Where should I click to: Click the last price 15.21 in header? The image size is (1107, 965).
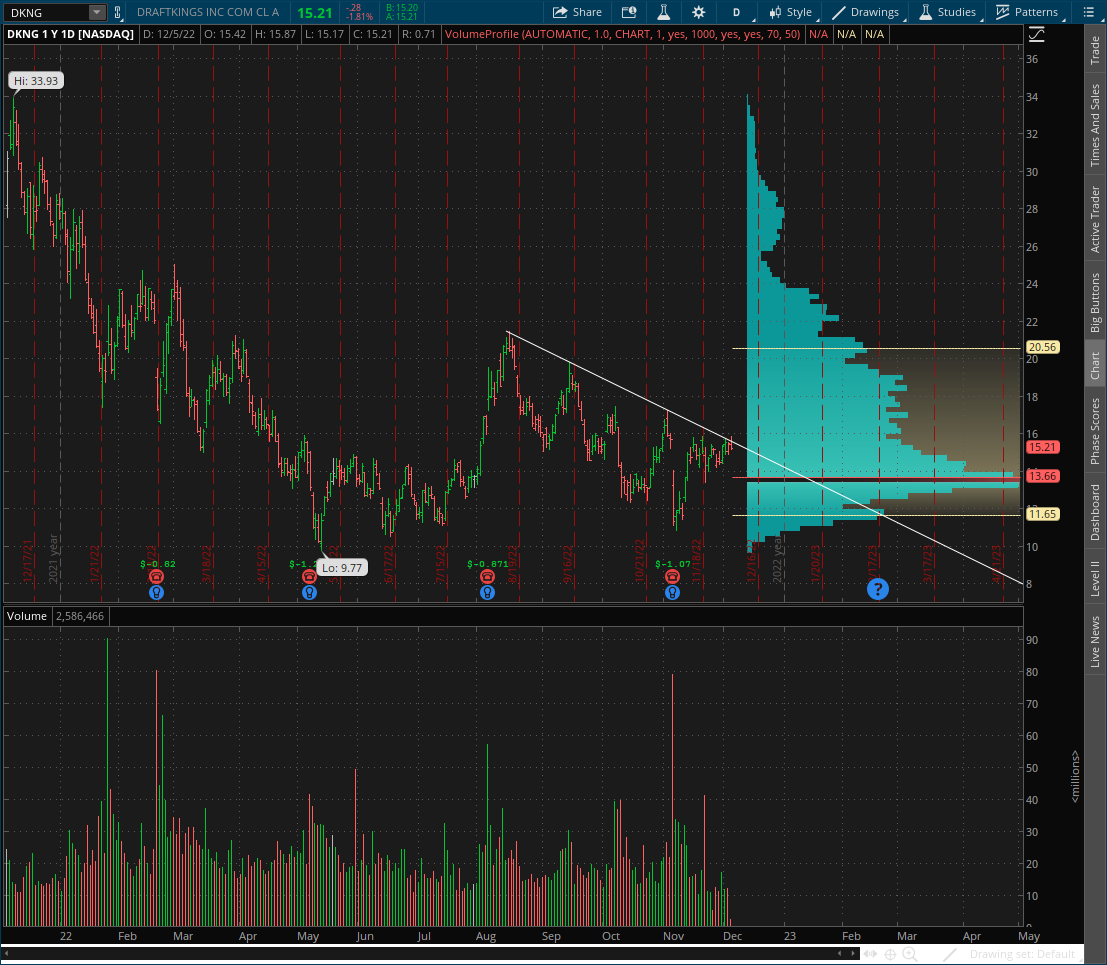point(315,13)
